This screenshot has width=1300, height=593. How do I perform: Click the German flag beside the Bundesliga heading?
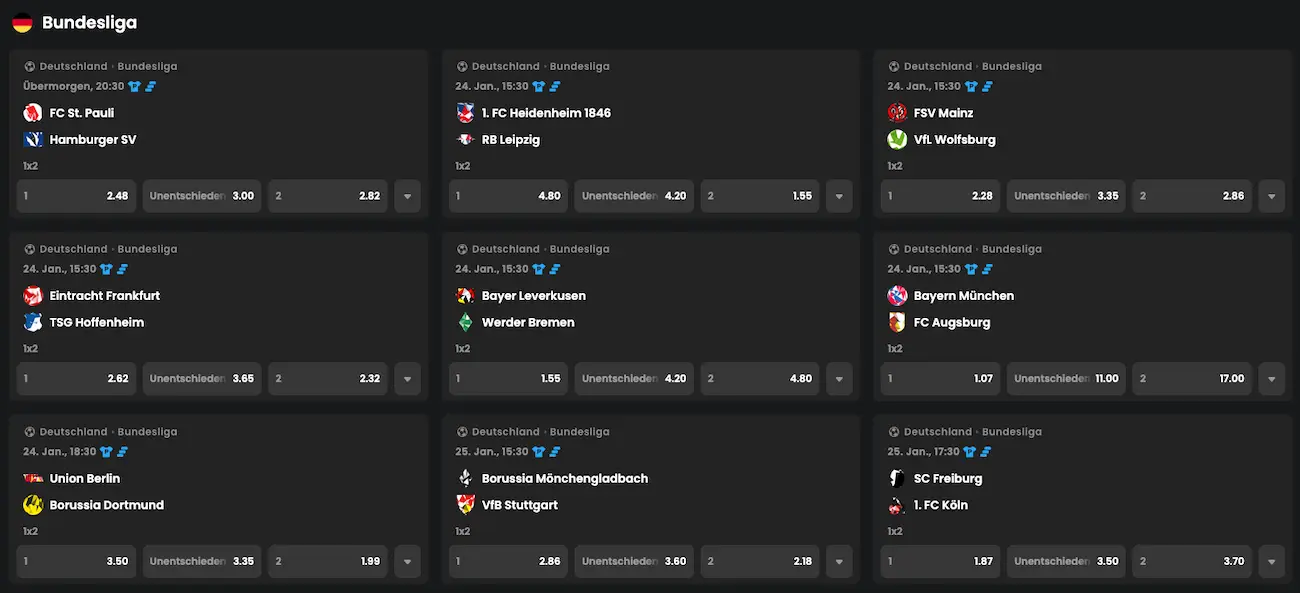pyautogui.click(x=24, y=21)
